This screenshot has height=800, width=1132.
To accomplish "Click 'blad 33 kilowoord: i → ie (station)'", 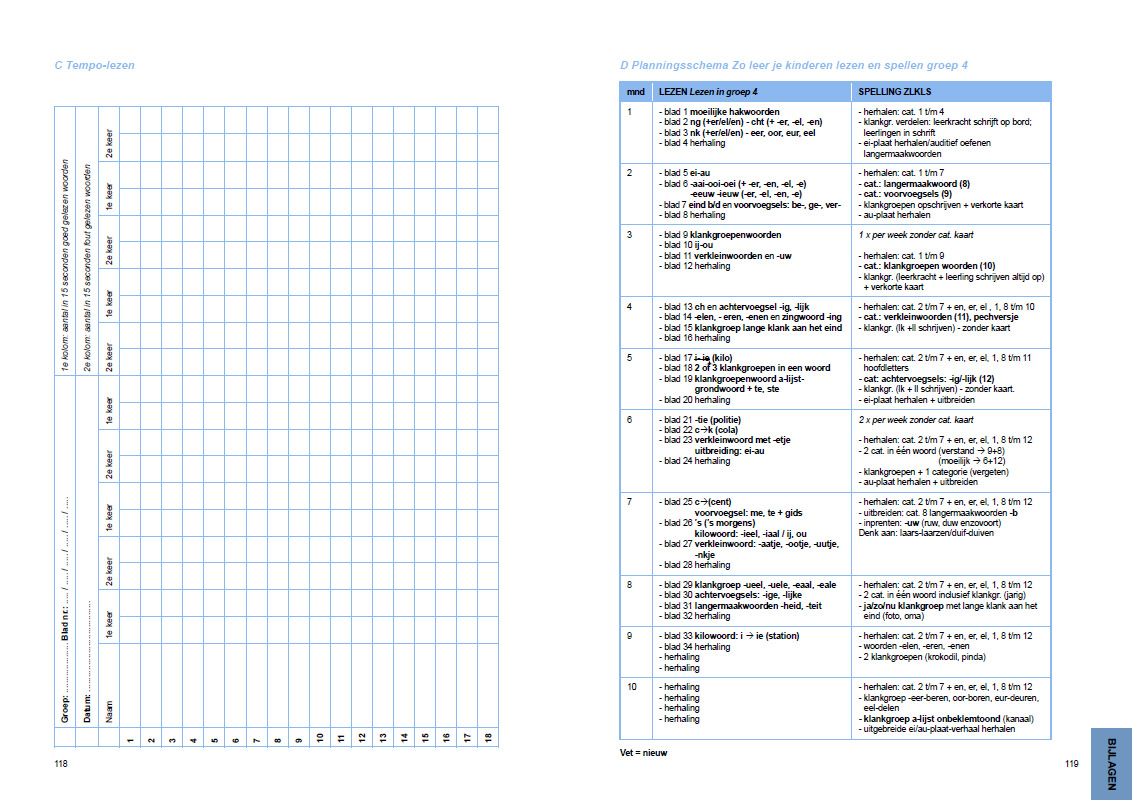I will tap(731, 636).
